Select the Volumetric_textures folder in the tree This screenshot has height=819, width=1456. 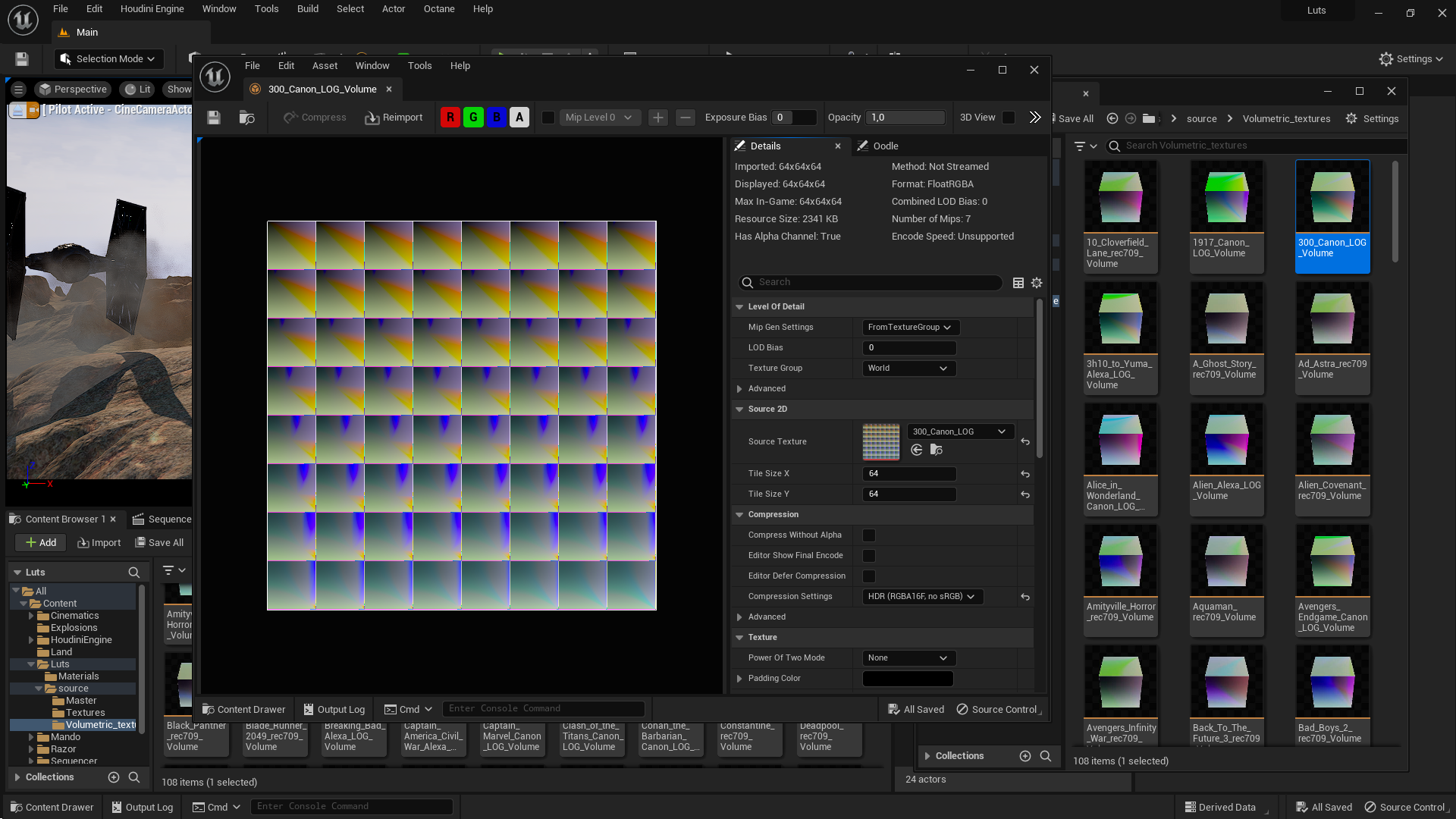[100, 725]
